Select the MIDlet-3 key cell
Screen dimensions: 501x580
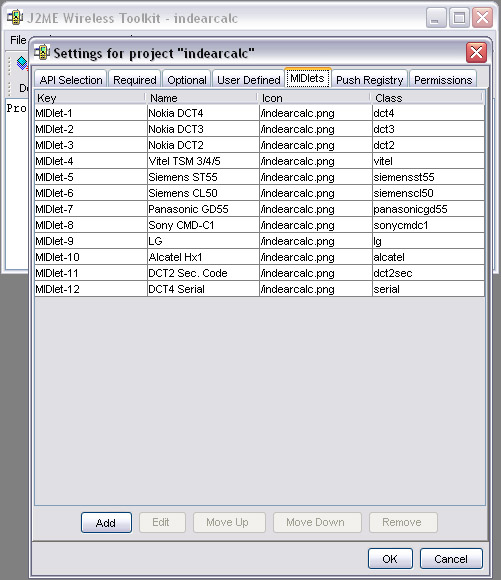(x=91, y=145)
